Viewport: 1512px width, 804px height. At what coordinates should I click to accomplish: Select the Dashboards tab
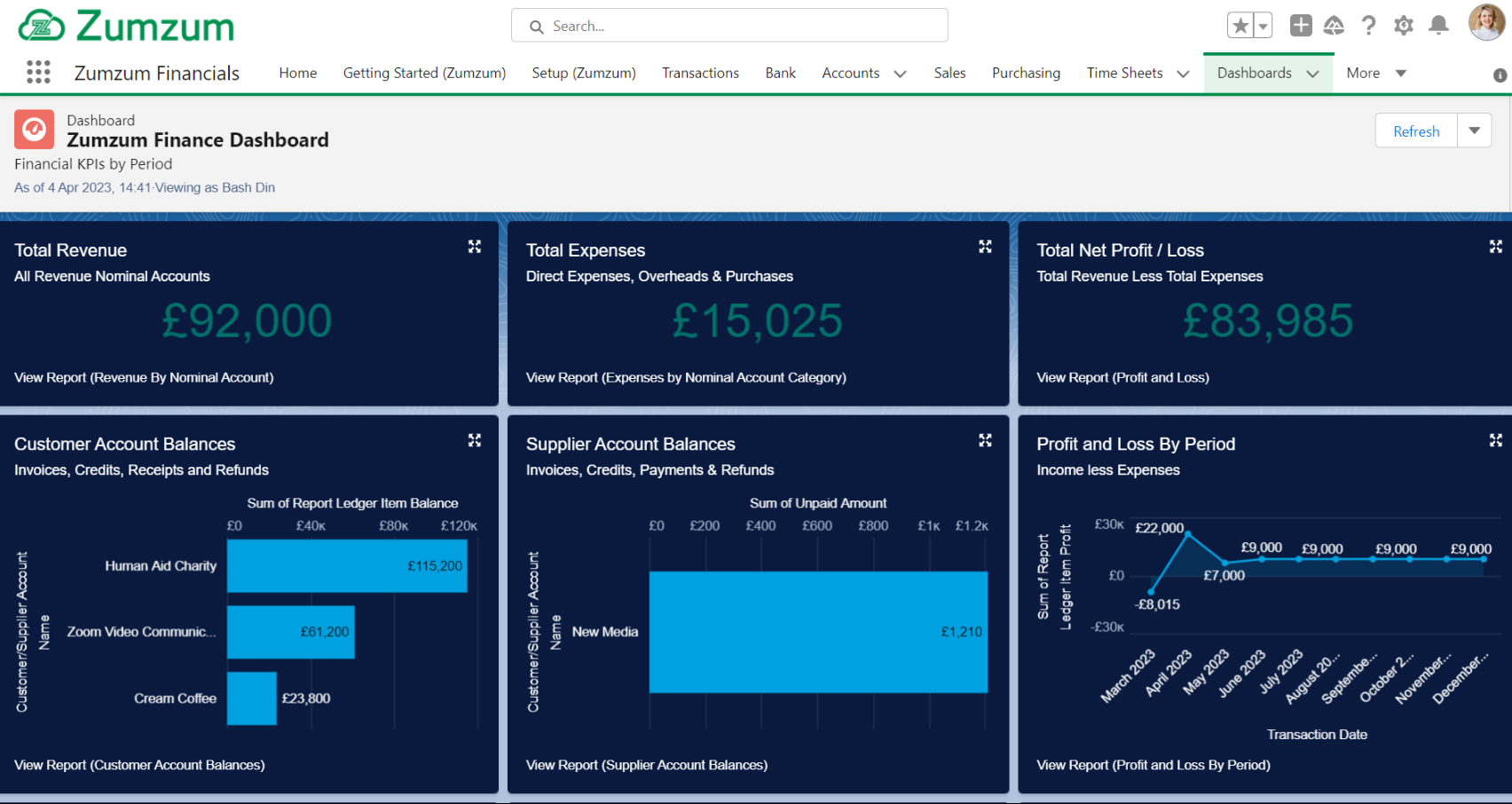(1255, 73)
